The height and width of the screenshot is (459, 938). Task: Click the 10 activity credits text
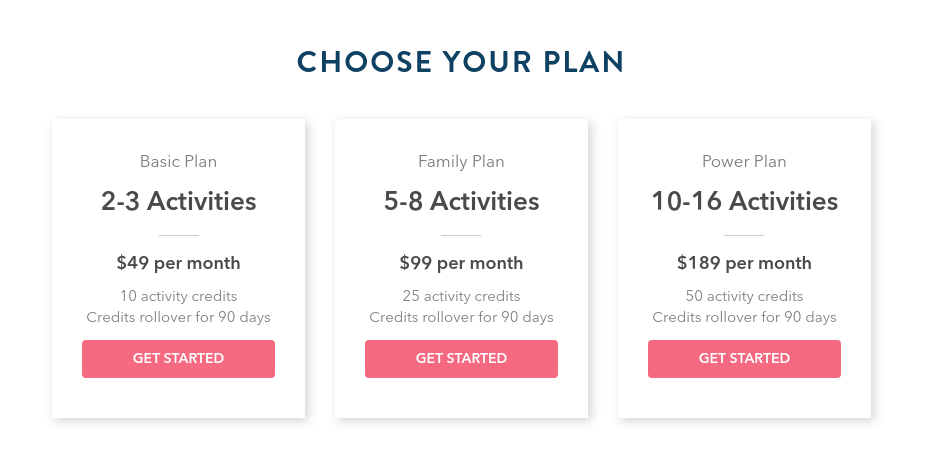click(x=178, y=296)
